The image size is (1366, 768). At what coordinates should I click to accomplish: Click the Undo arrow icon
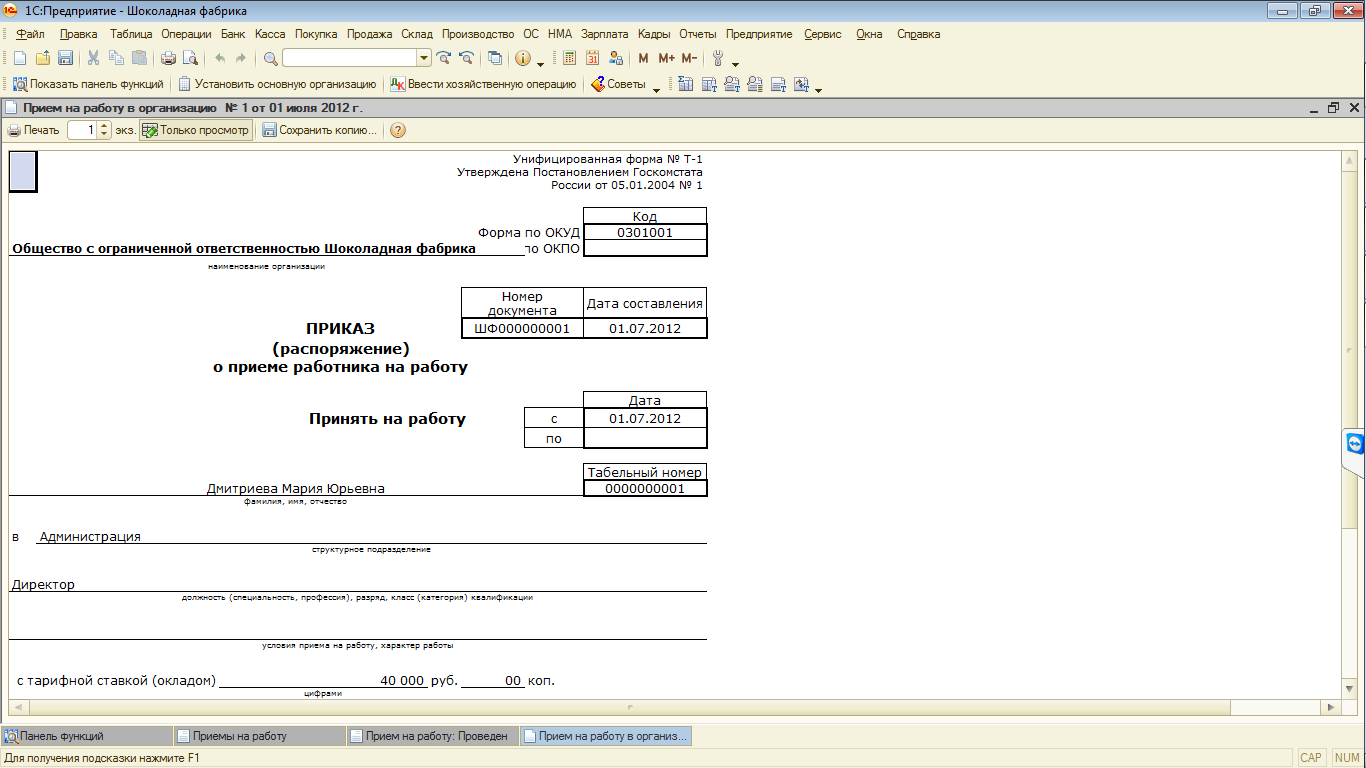[x=219, y=58]
